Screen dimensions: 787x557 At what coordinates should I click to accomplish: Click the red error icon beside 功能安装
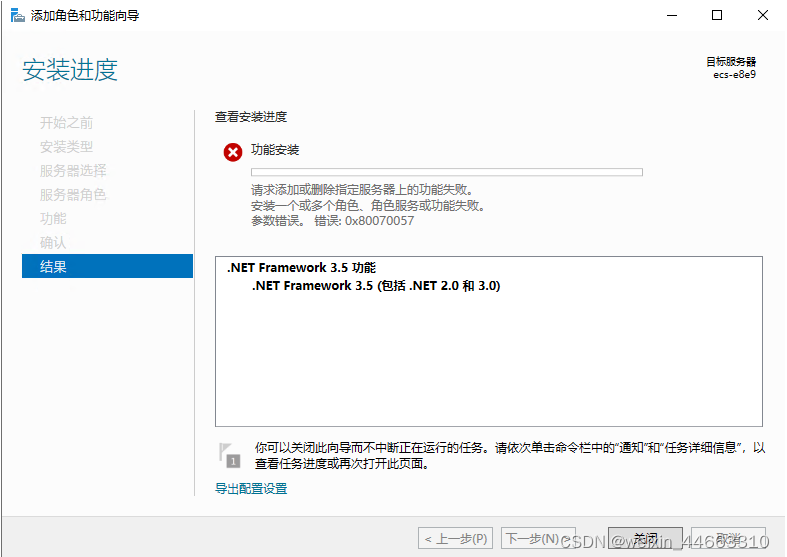point(233,152)
